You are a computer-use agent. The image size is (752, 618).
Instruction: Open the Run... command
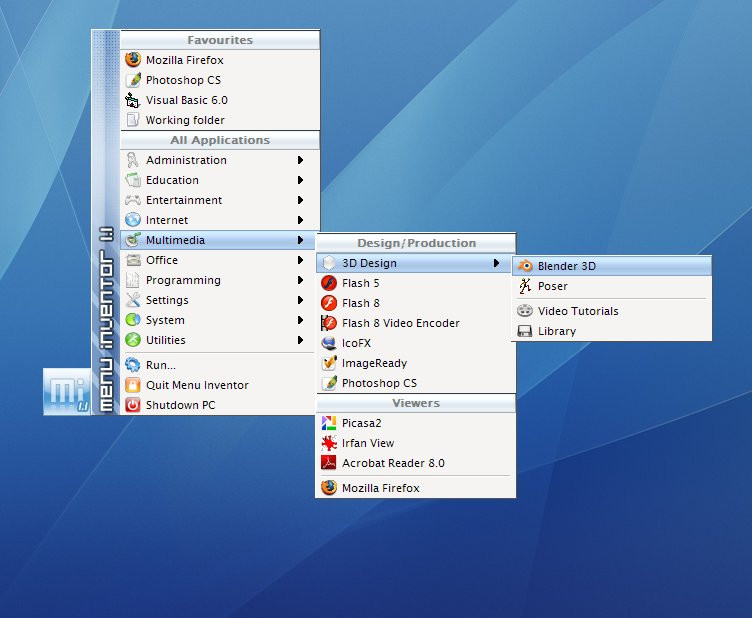218,365
